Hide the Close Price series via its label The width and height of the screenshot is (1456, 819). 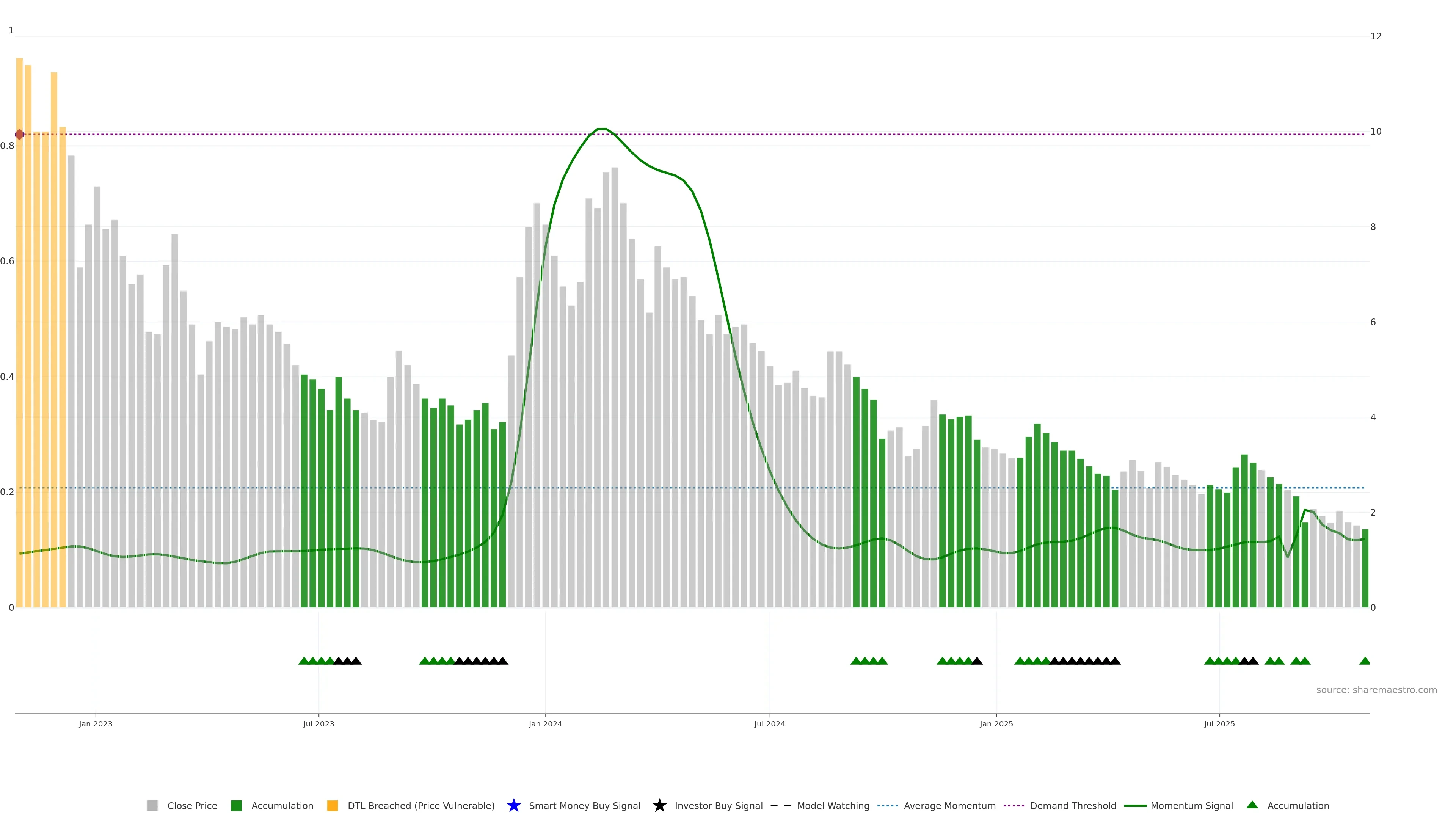coord(192,805)
